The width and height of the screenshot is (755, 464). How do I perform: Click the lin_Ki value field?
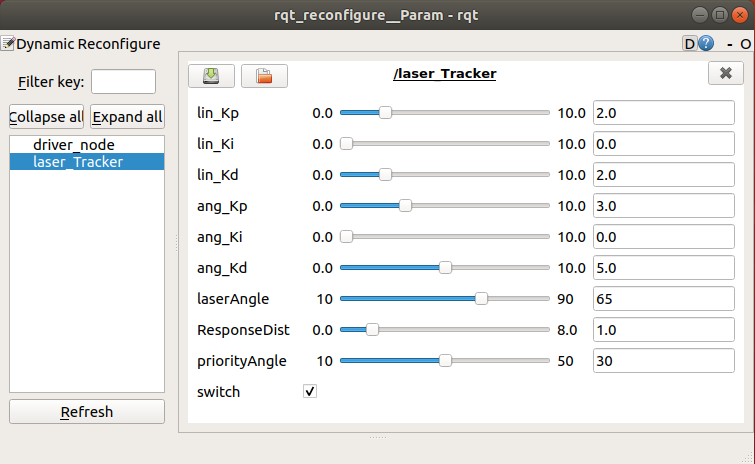[x=664, y=143]
